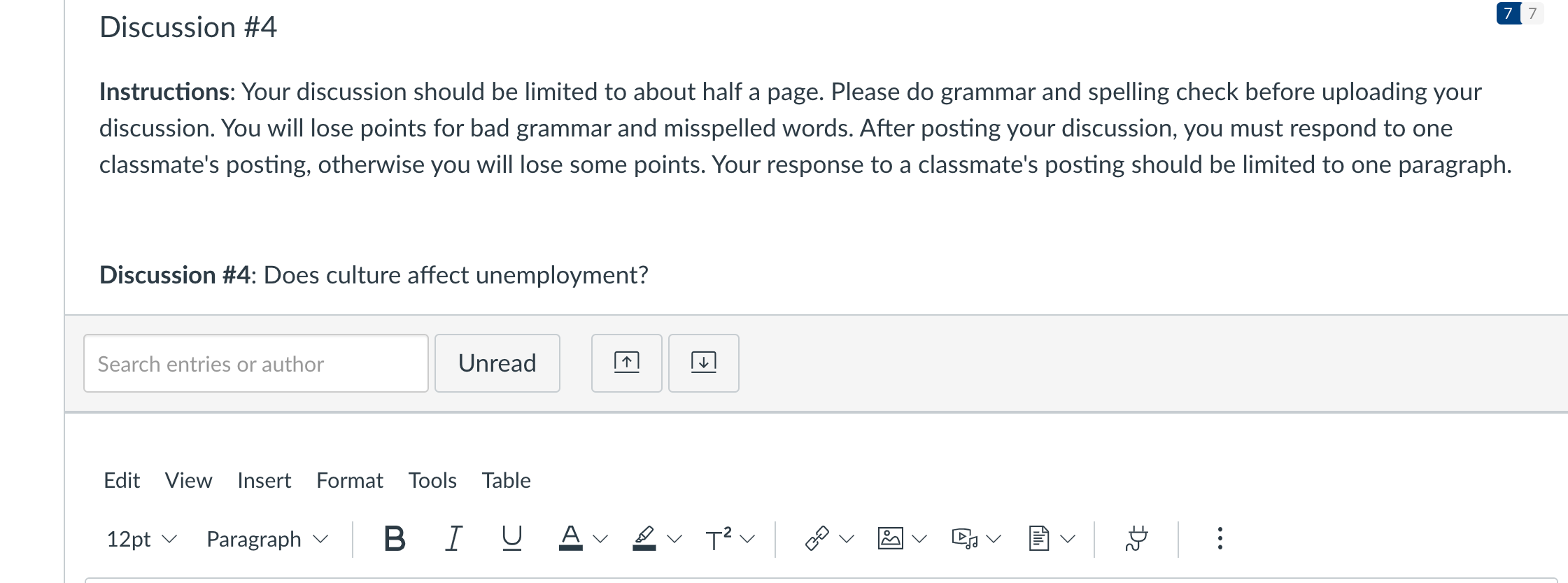
Task: Toggle italic text formatting
Action: point(453,539)
